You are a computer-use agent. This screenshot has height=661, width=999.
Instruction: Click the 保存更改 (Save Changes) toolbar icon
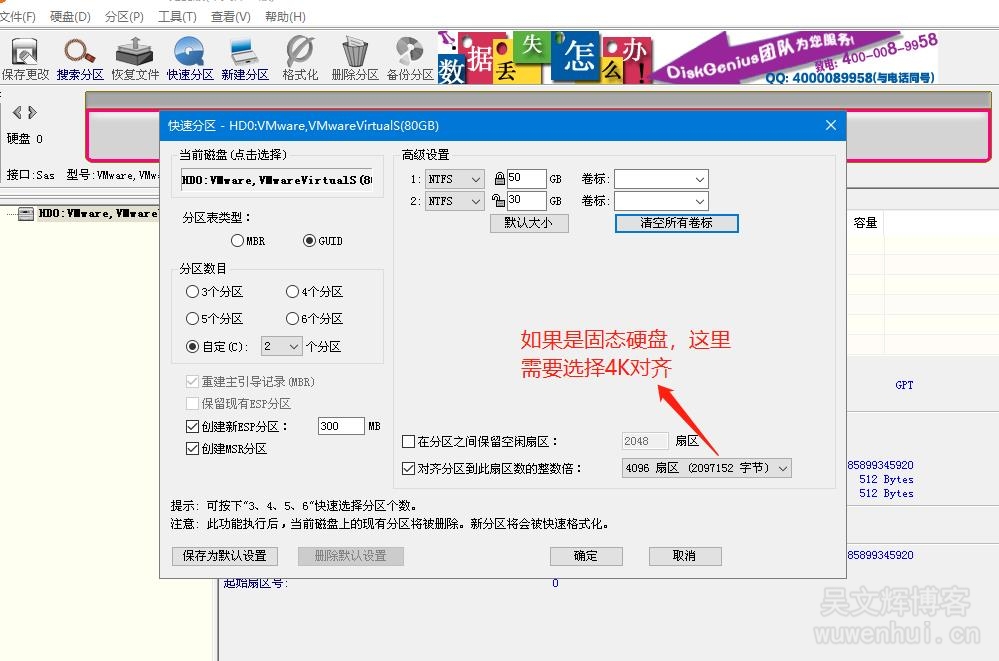pyautogui.click(x=25, y=58)
